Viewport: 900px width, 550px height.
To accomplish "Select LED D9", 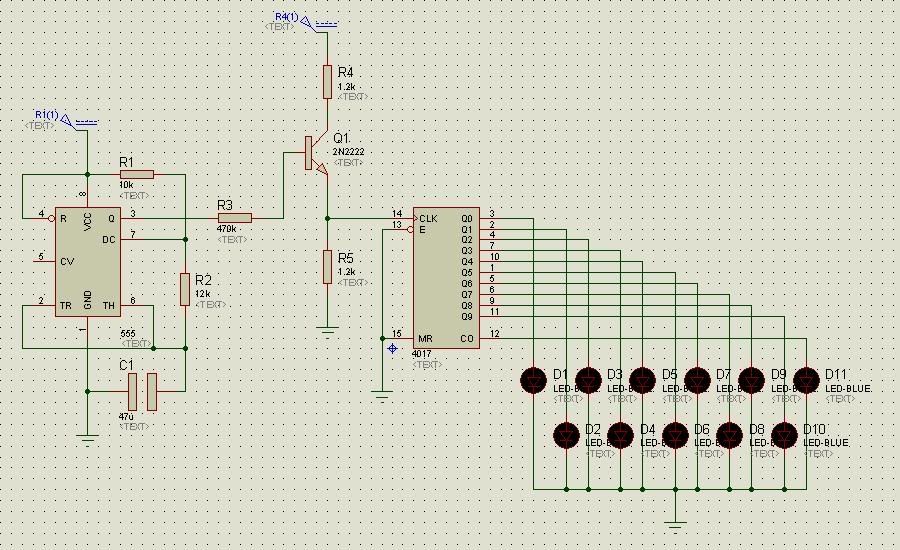I will [x=752, y=380].
